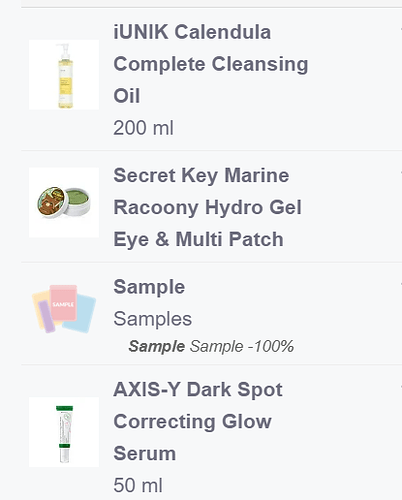The height and width of the screenshot is (500, 402).
Task: Click the word Oil in the iUNIK title
Action: tap(127, 96)
